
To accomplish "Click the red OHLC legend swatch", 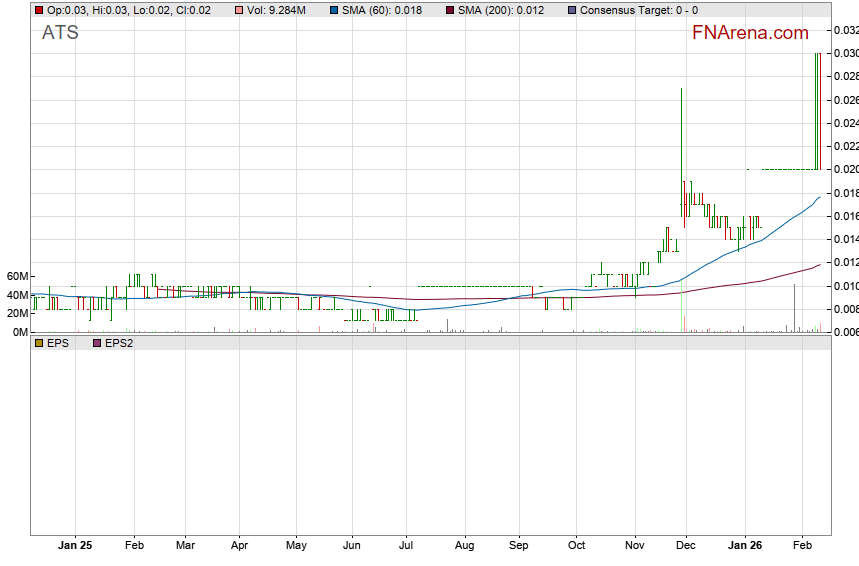I will (38, 10).
